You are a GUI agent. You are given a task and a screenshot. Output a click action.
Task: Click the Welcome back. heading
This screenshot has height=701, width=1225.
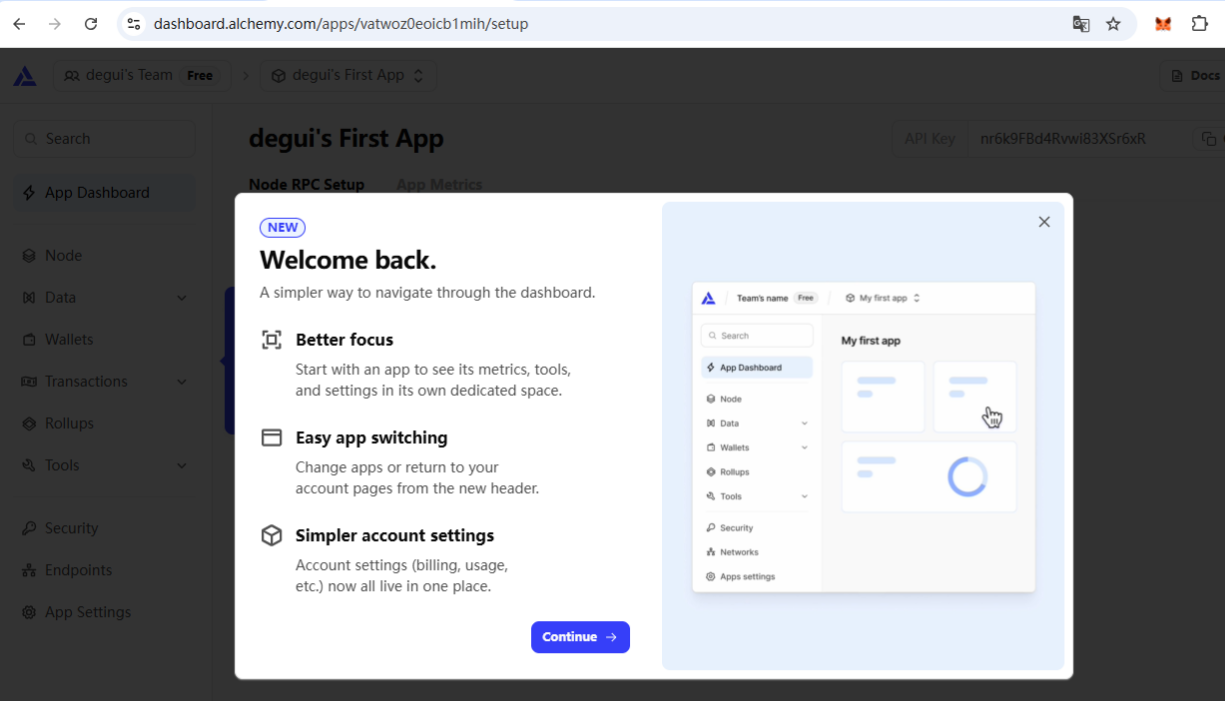(348, 261)
